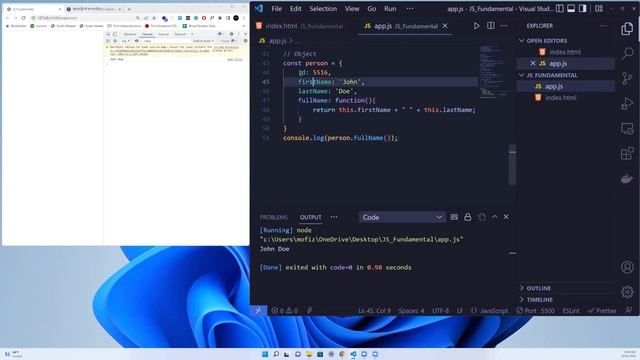This screenshot has width=640, height=360.
Task: Select app.js in JS_FUNDAMENTAL folder
Action: (x=566, y=86)
